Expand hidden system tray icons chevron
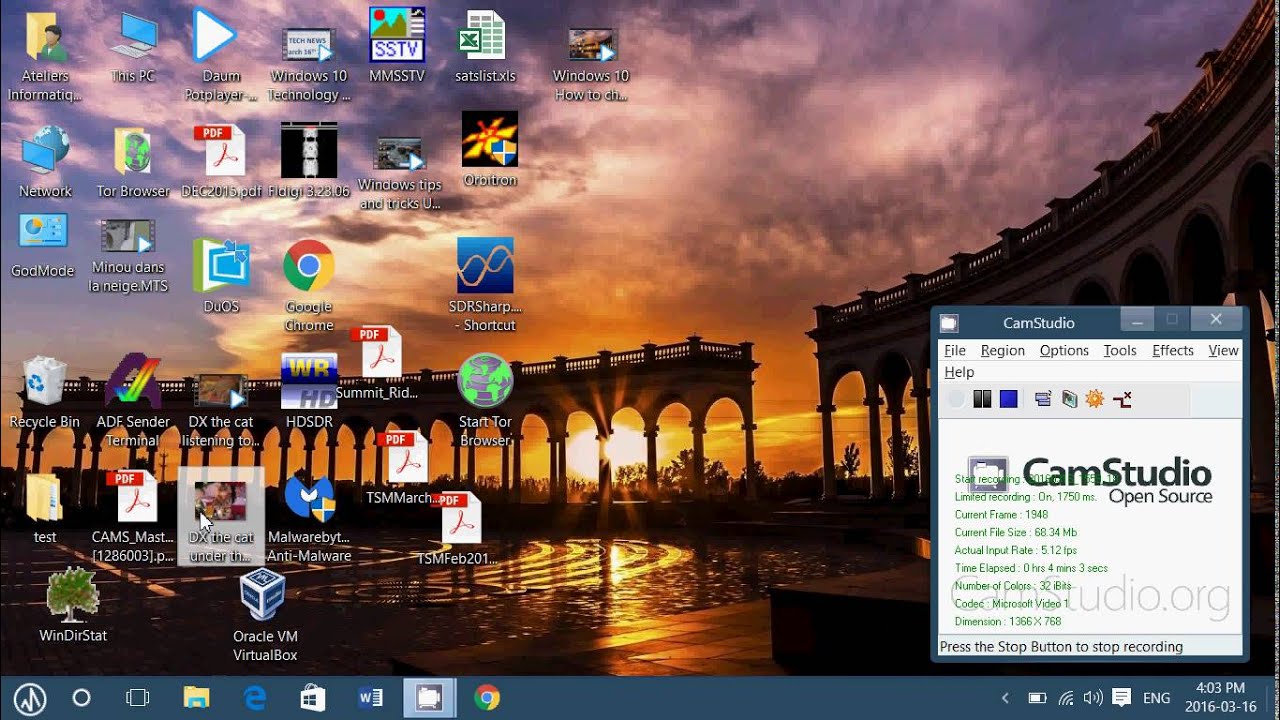 1006,698
